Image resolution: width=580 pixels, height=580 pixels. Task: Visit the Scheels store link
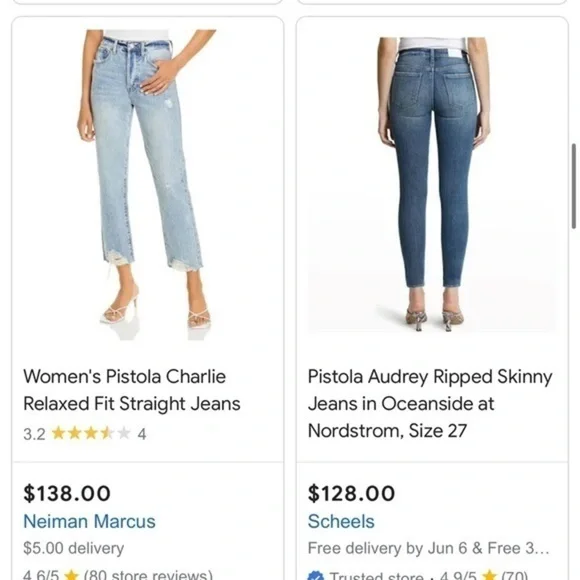341,521
